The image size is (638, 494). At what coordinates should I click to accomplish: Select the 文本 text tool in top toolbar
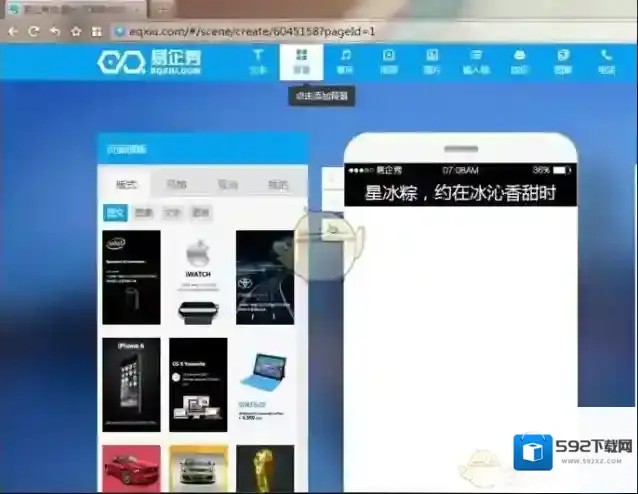(257, 61)
